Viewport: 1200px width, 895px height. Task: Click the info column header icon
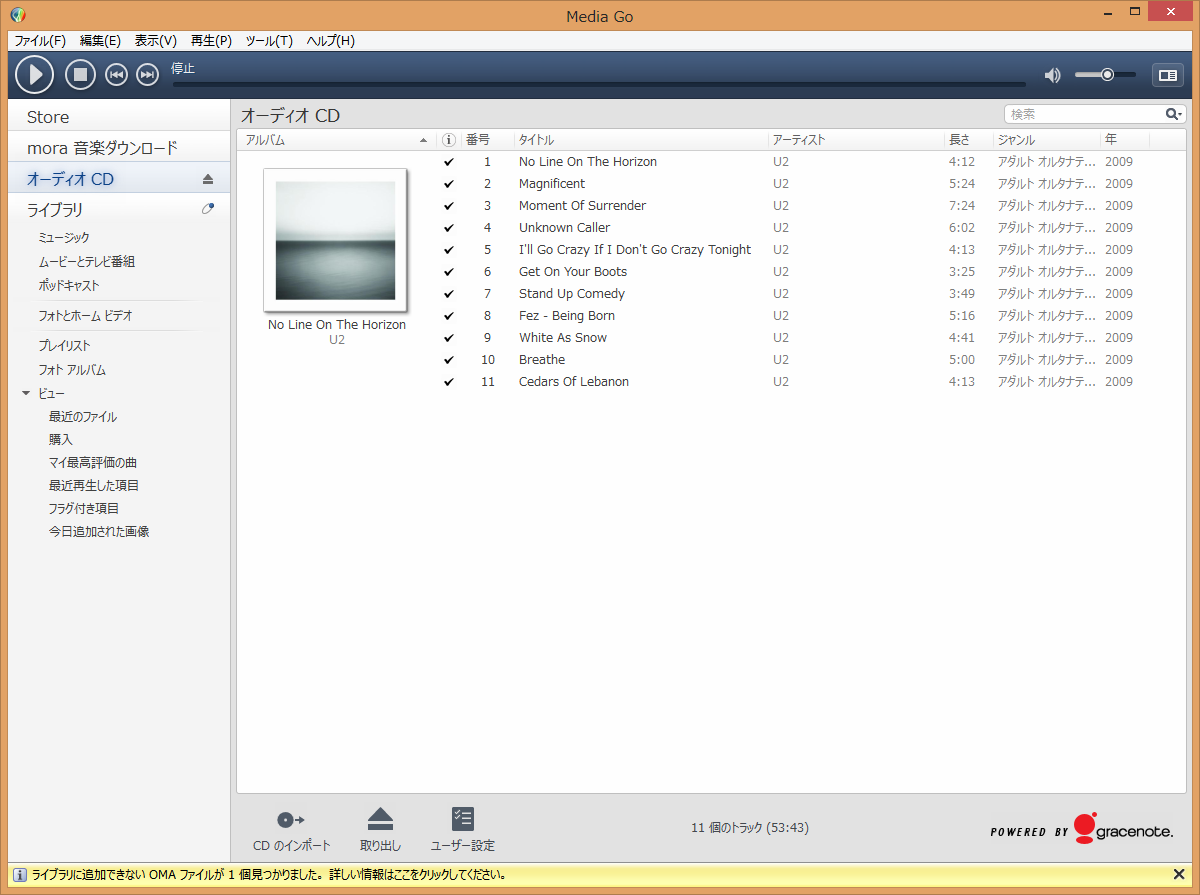click(x=449, y=140)
